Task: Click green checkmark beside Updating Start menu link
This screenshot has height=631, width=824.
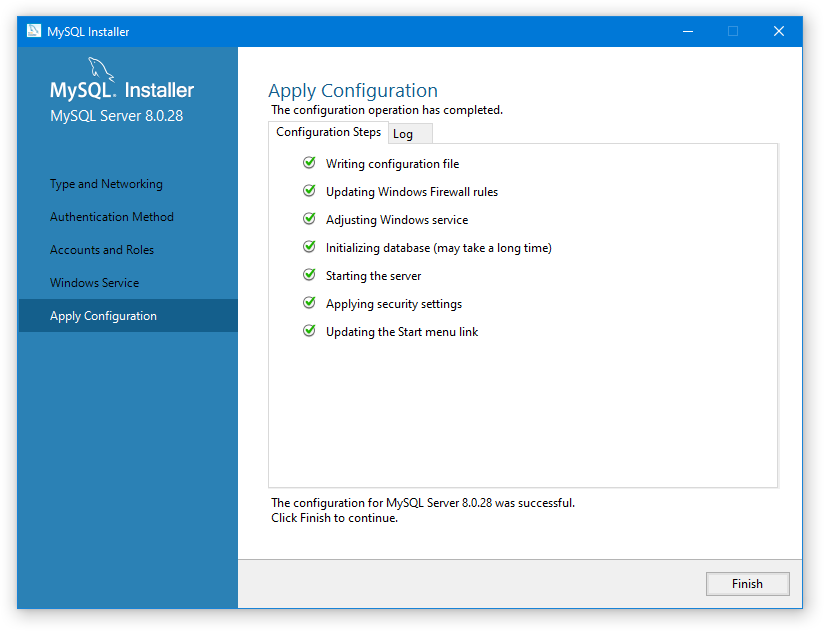Action: click(309, 331)
